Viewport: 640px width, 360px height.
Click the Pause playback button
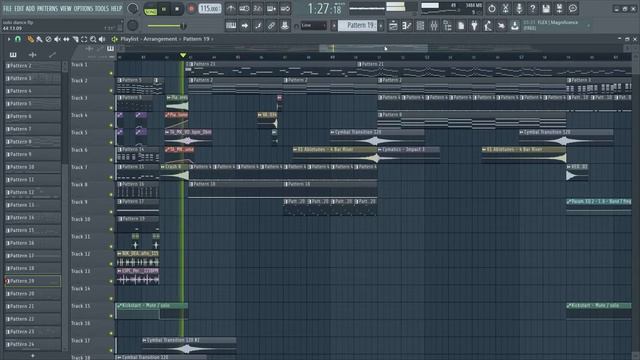[x=164, y=9]
